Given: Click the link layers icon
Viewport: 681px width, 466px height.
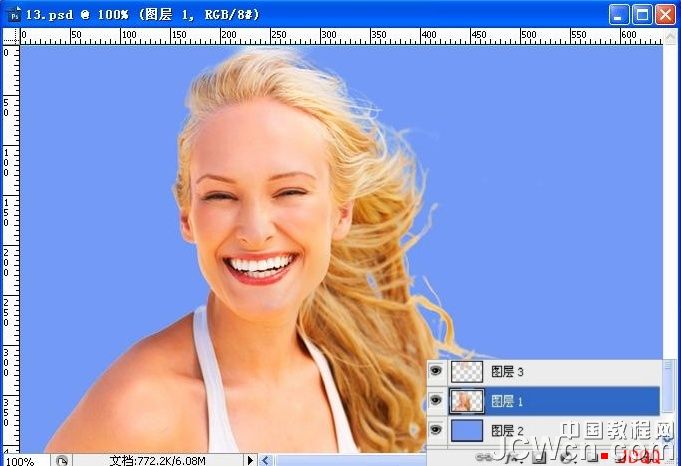Looking at the screenshot, I should point(483,457).
